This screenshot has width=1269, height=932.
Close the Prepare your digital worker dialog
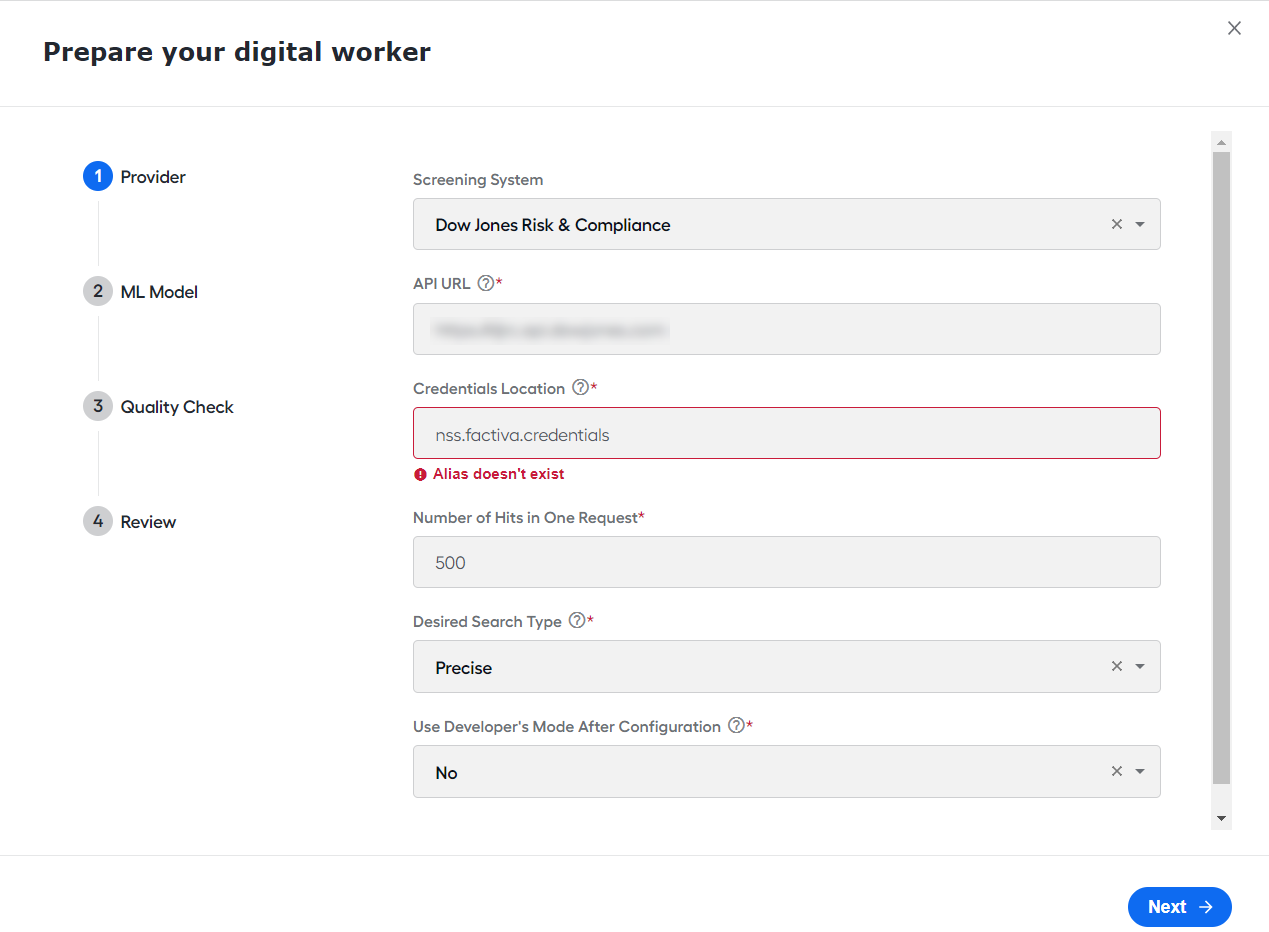pyautogui.click(x=1234, y=29)
